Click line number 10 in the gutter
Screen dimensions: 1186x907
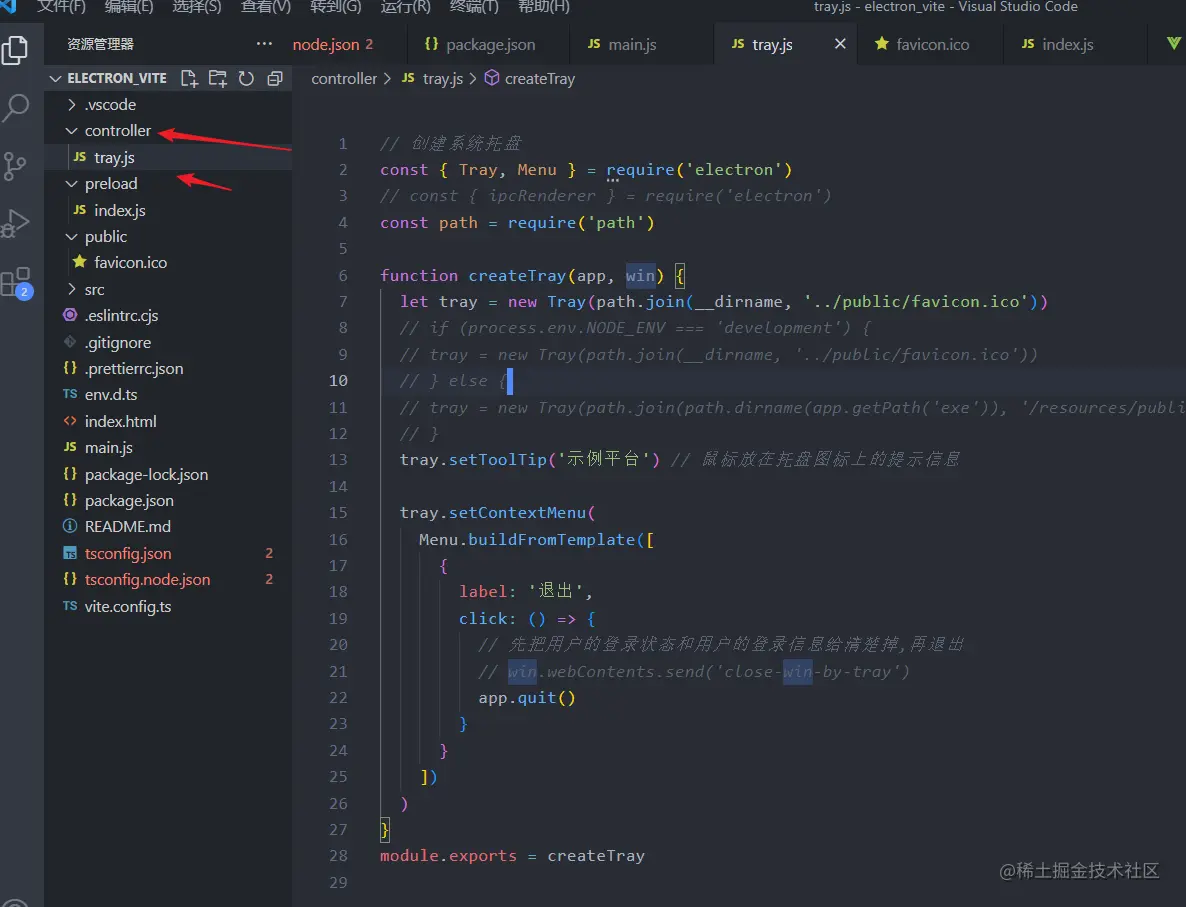click(x=338, y=381)
